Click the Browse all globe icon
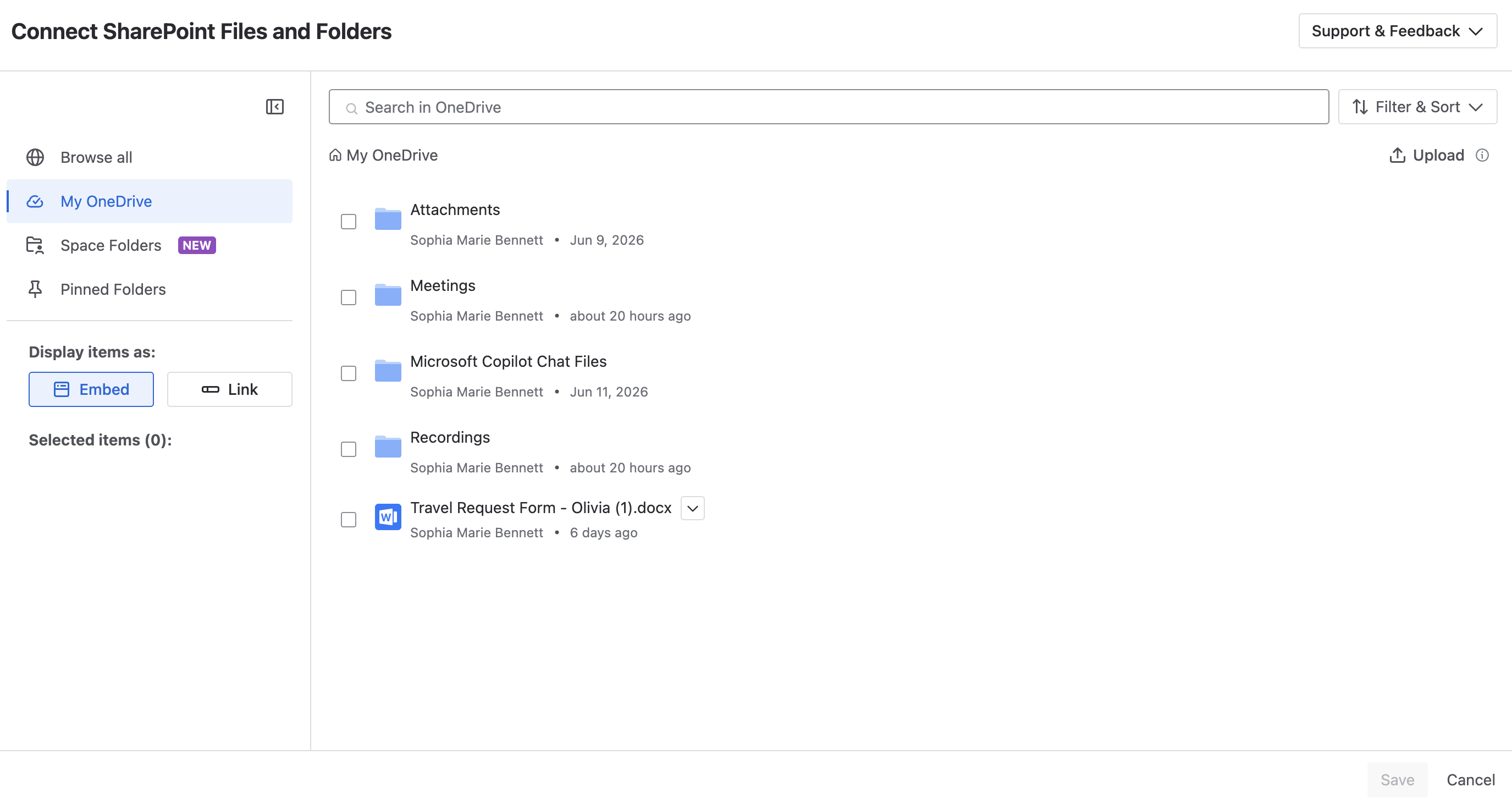Image resolution: width=1512 pixels, height=804 pixels. point(35,157)
